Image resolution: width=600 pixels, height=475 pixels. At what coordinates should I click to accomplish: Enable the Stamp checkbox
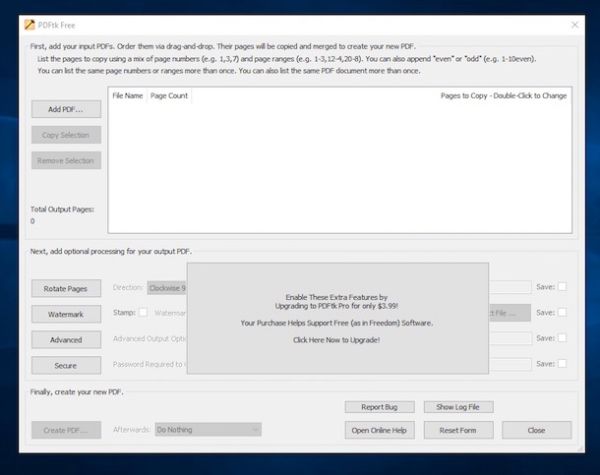[x=143, y=313]
